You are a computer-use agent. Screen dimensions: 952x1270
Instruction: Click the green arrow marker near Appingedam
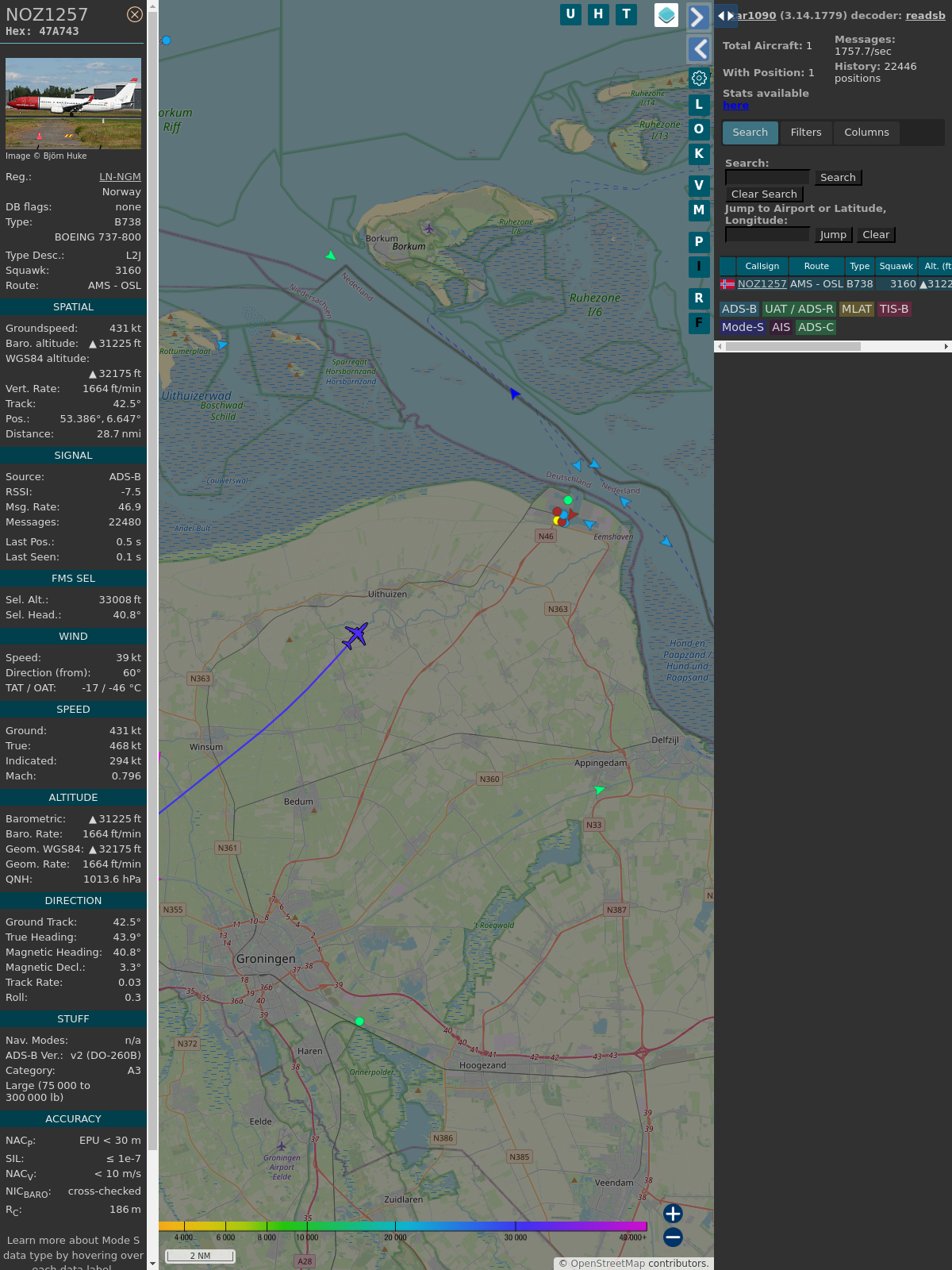[599, 790]
